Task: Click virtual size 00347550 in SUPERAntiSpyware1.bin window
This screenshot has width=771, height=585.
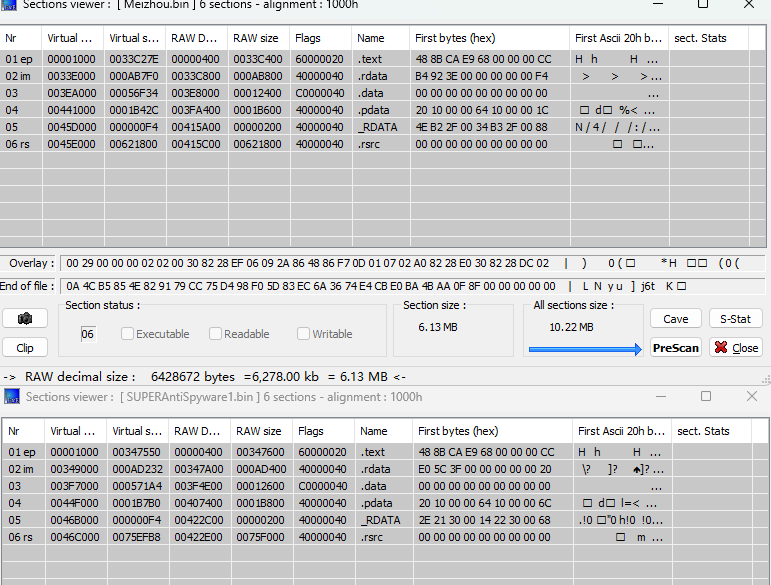Action: click(136, 452)
